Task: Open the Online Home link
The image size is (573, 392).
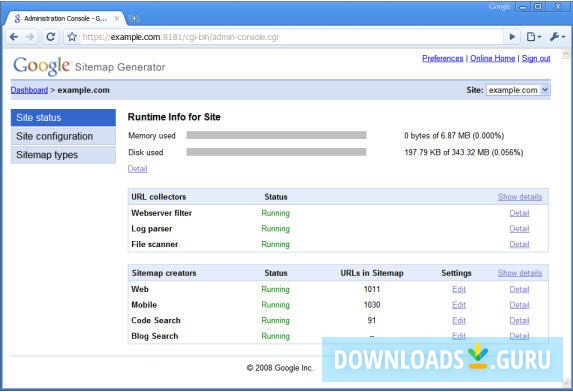Action: click(x=492, y=58)
